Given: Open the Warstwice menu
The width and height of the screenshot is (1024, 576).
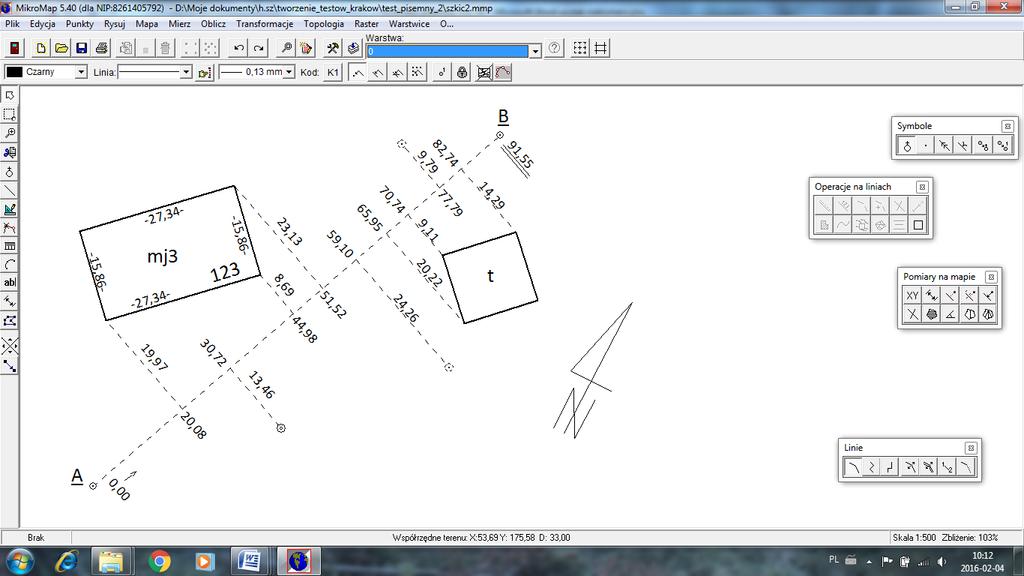Looking at the screenshot, I should (409, 24).
